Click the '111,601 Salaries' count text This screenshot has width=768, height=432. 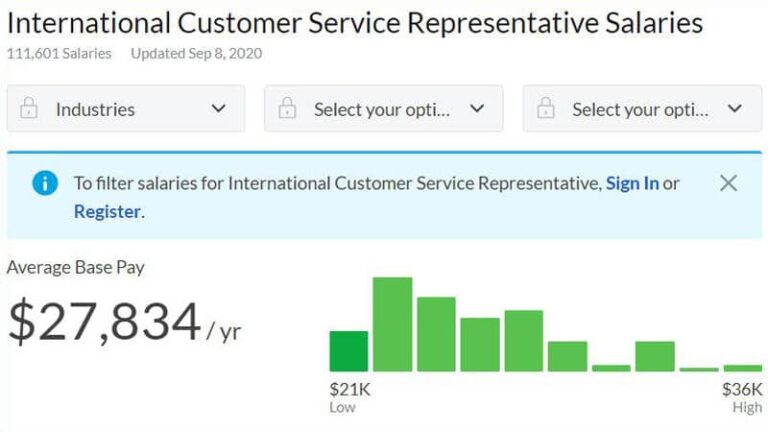click(59, 53)
